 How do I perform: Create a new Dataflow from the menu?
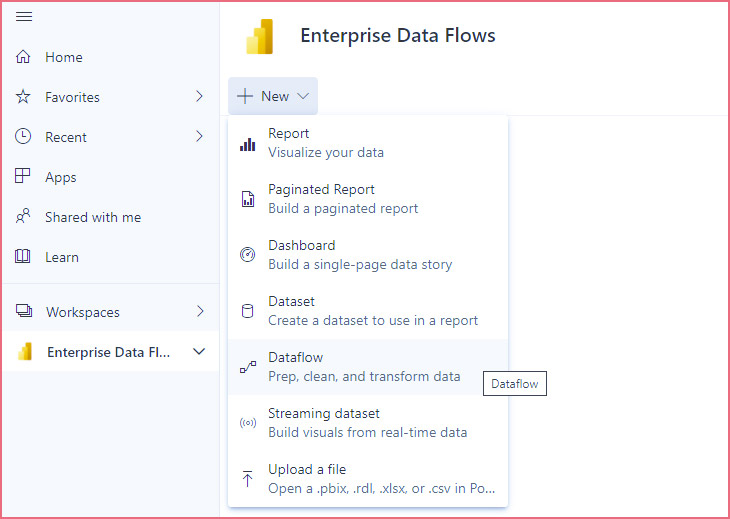pyautogui.click(x=368, y=367)
